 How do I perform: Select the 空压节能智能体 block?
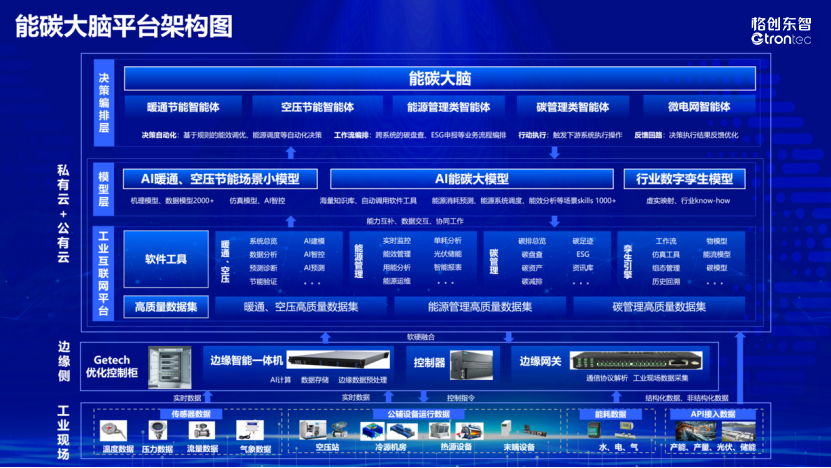tap(317, 107)
